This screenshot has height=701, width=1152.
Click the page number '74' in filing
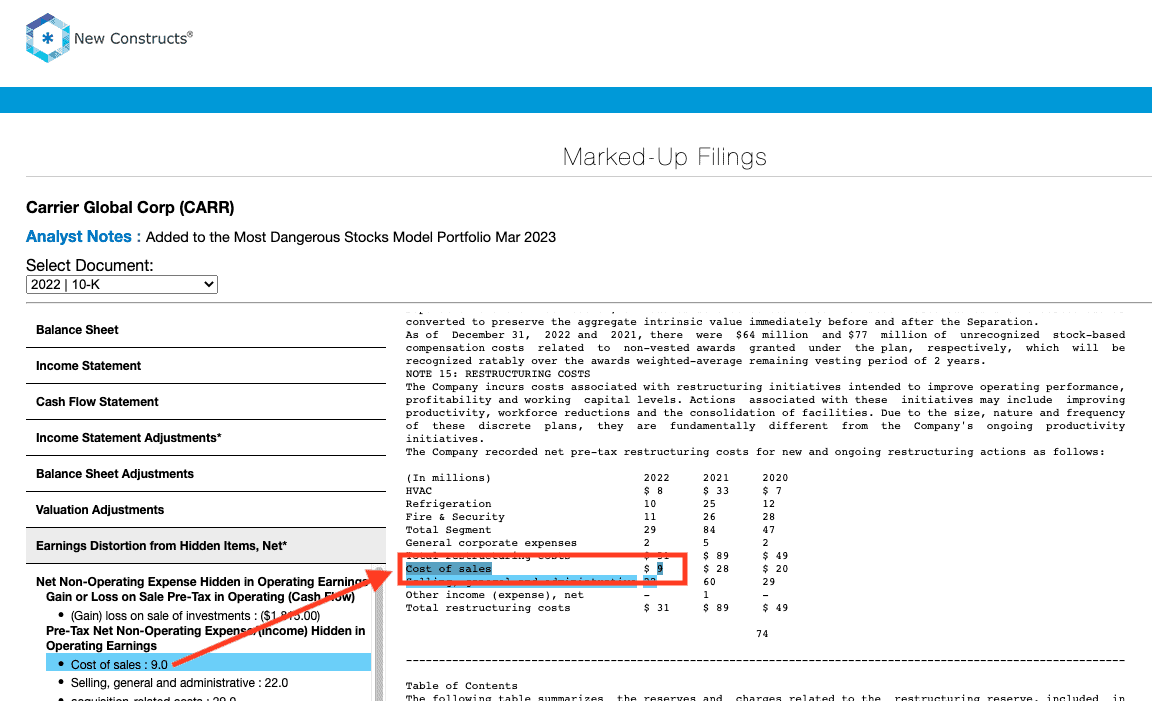coord(762,634)
